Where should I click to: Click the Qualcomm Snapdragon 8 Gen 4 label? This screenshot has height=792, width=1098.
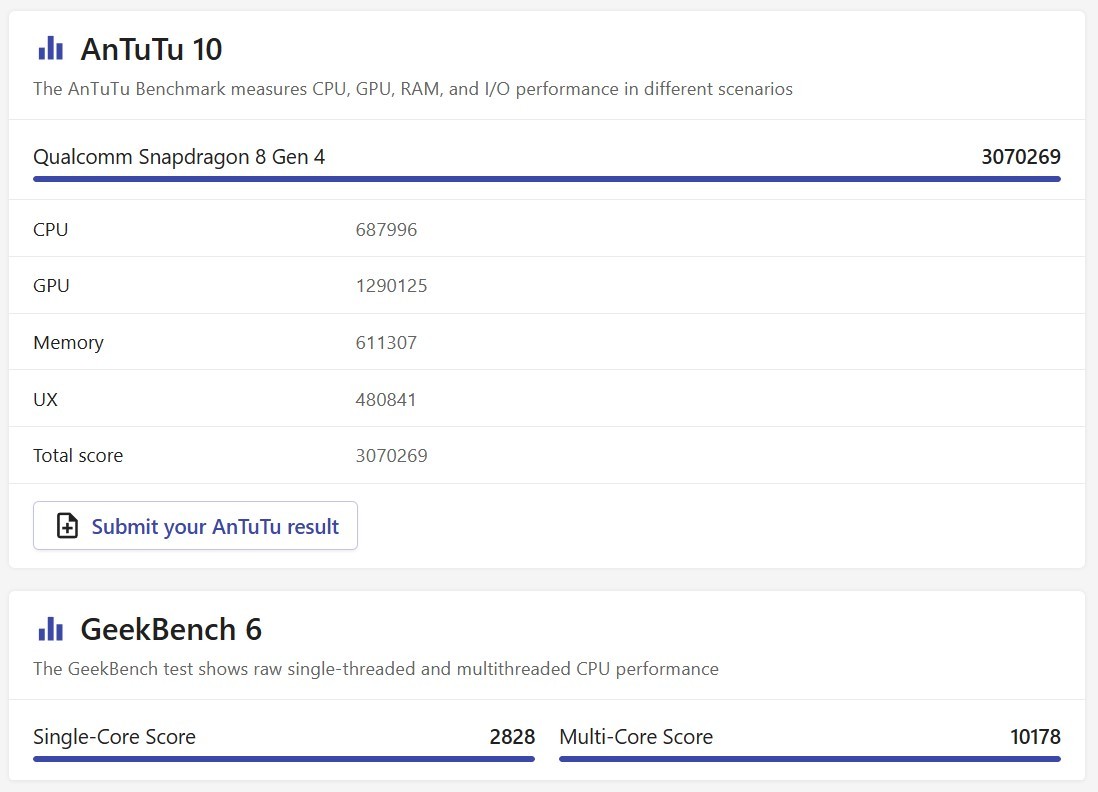click(x=179, y=157)
